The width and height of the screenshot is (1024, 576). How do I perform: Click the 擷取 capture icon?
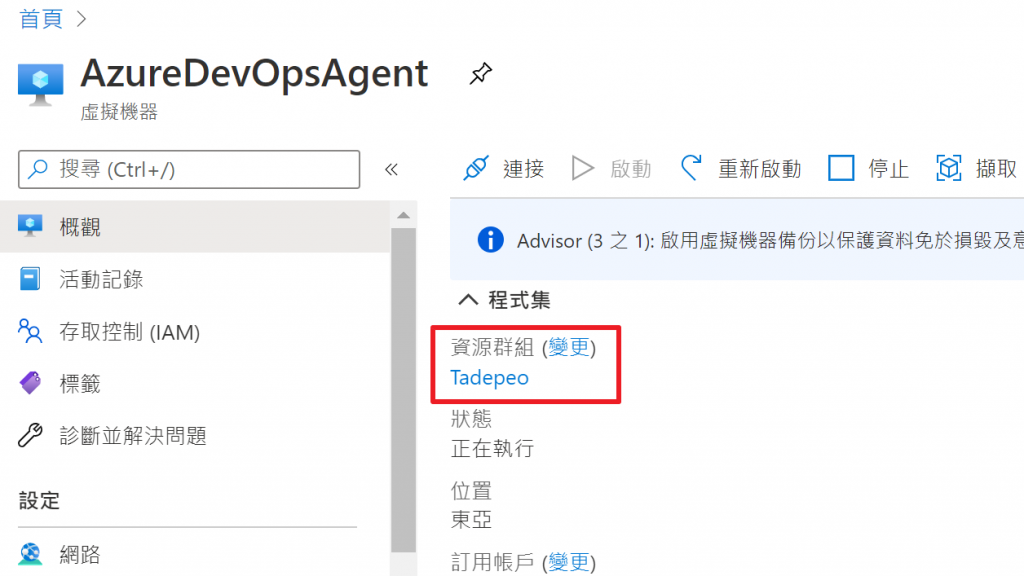pyautogui.click(x=949, y=168)
